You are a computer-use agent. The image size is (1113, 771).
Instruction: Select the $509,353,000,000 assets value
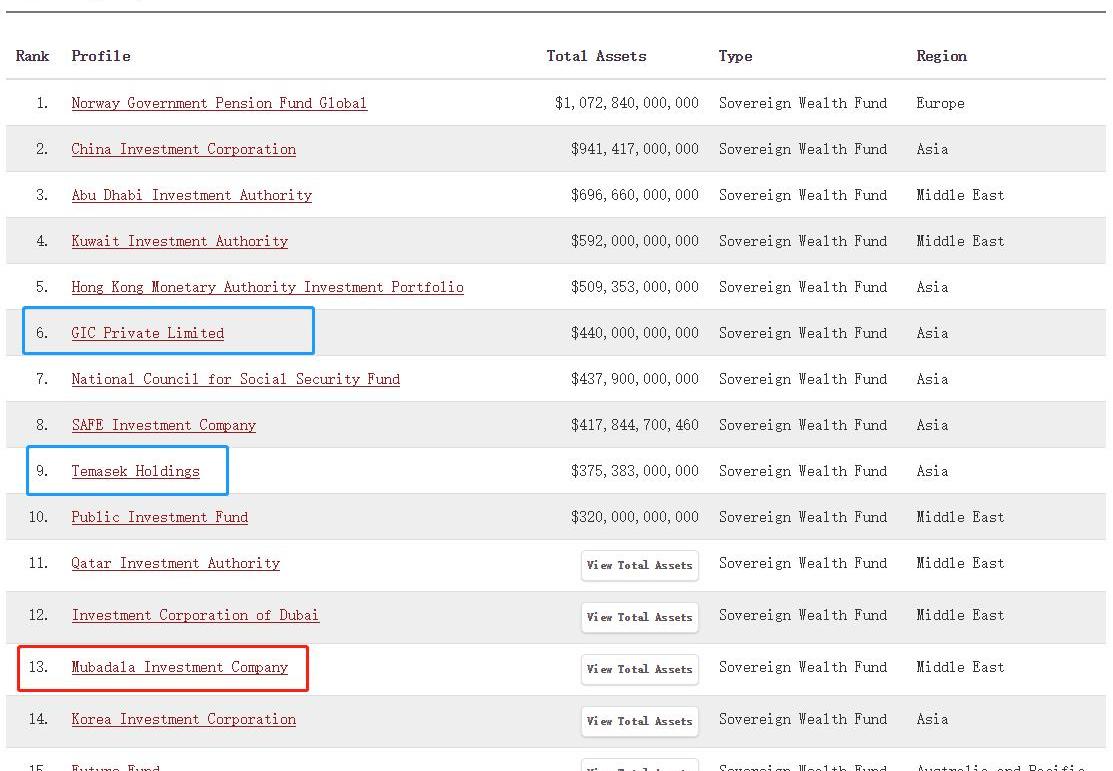coord(635,288)
